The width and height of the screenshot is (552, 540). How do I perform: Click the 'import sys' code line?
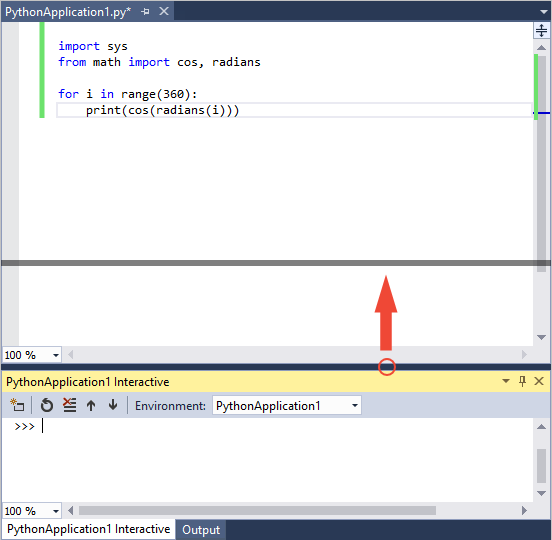[x=93, y=46]
